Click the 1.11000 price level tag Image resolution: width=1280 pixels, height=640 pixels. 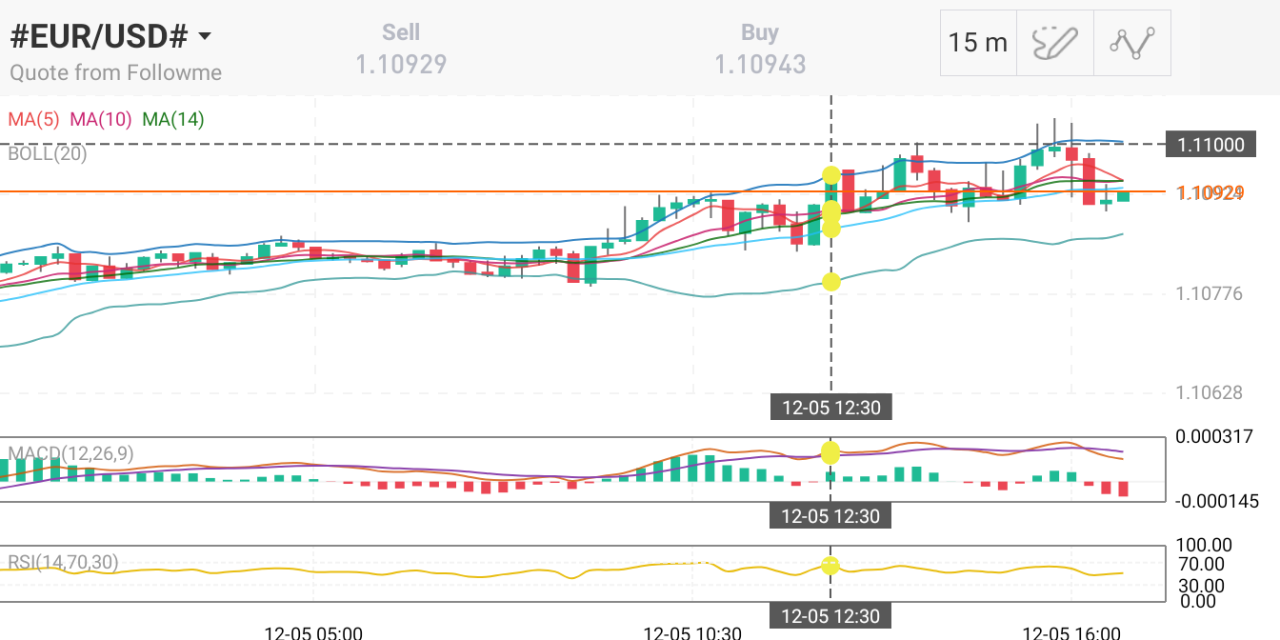click(1210, 145)
